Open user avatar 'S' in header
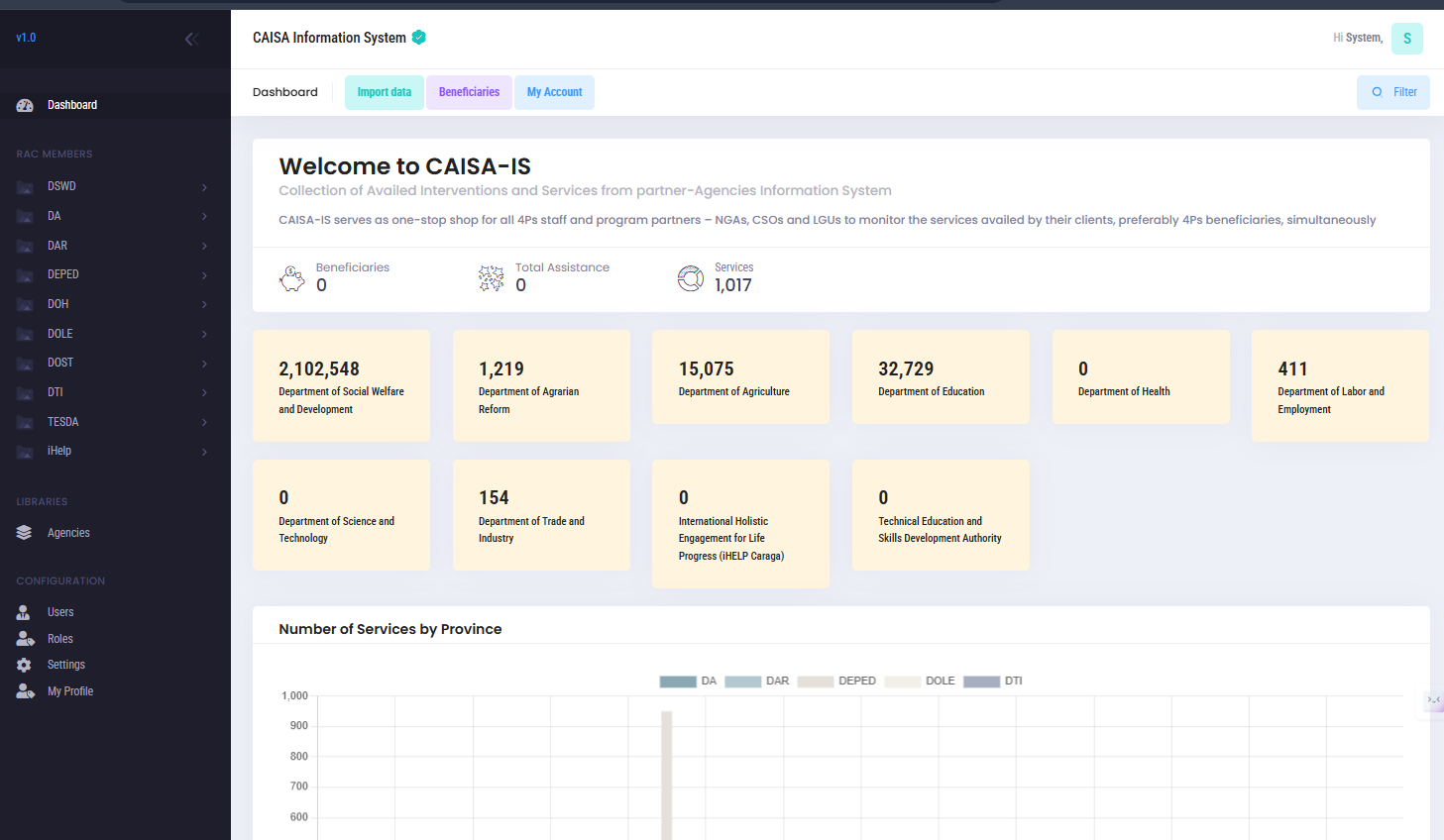 (x=1406, y=39)
